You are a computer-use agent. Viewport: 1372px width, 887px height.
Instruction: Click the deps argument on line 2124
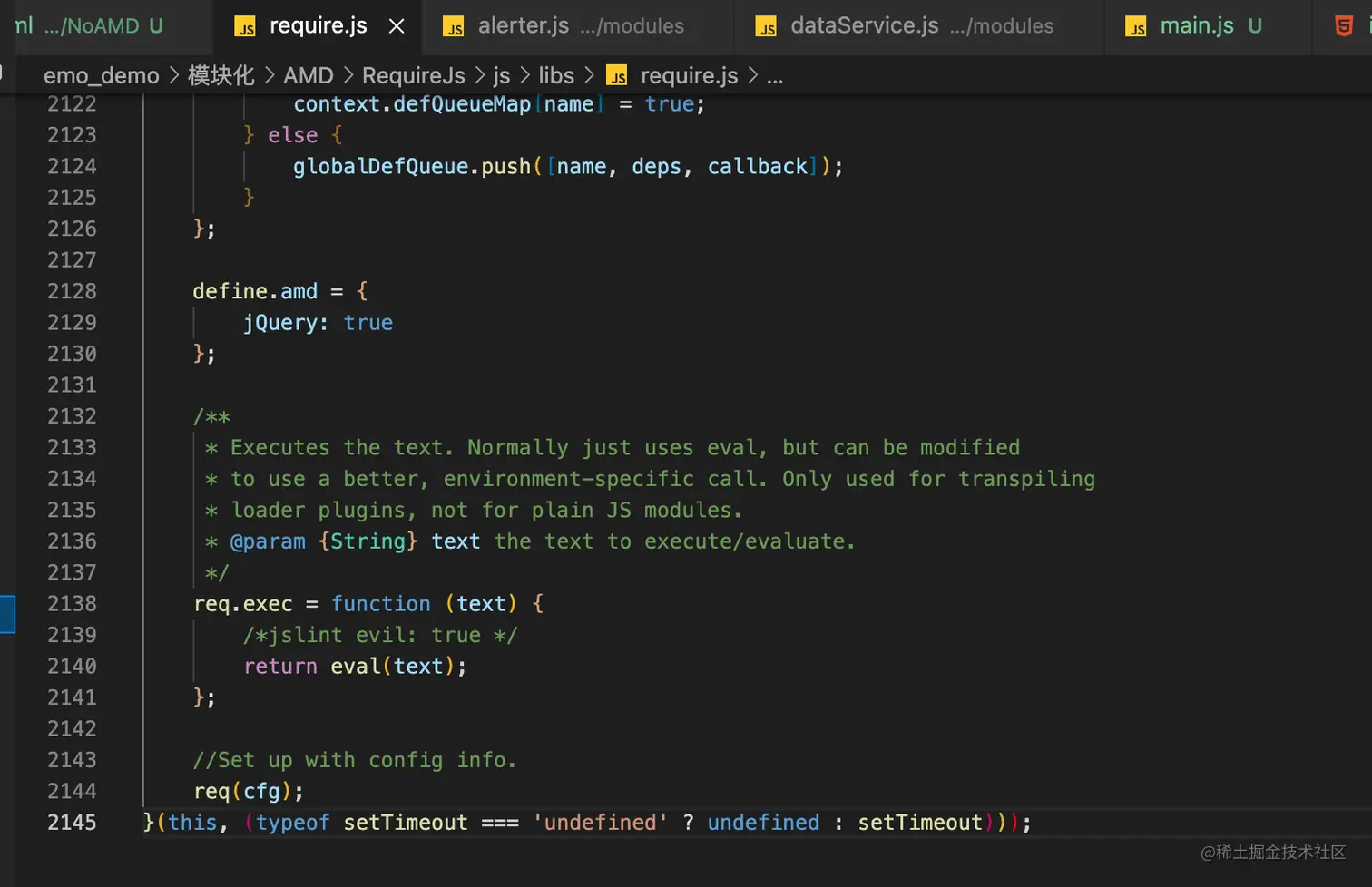click(x=656, y=167)
